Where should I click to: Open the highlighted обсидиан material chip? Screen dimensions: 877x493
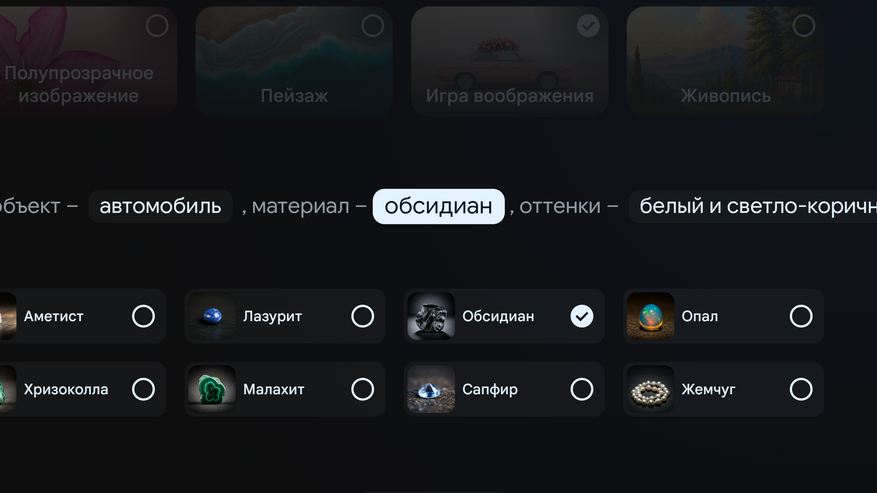click(438, 206)
